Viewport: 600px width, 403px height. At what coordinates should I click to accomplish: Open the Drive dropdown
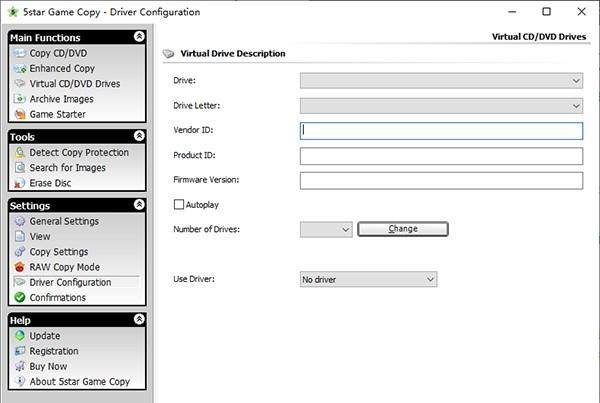pyautogui.click(x=441, y=81)
